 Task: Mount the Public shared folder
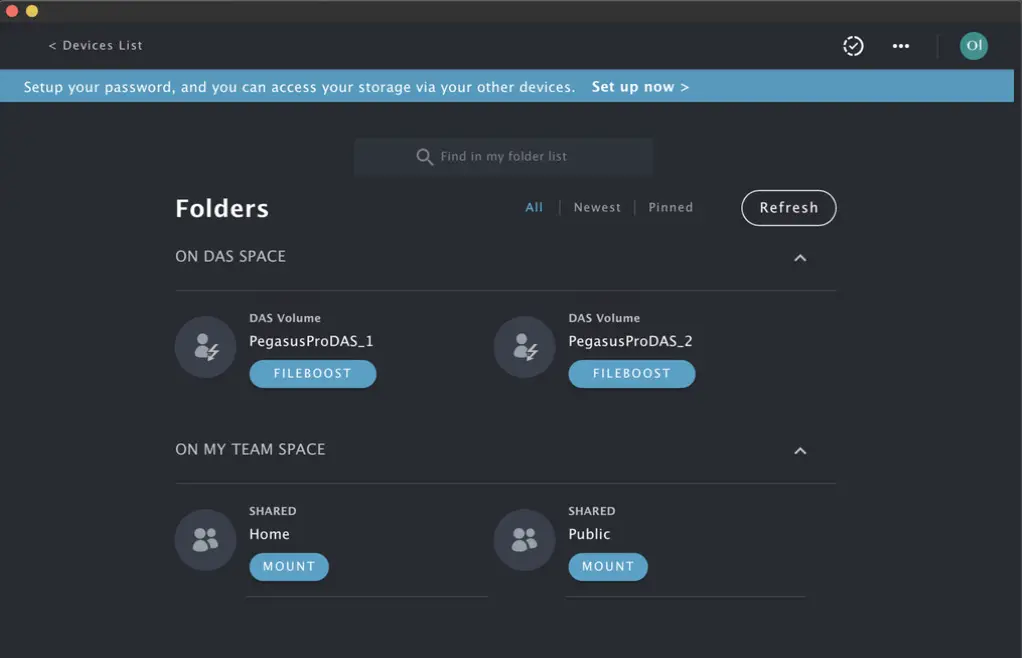pos(608,567)
